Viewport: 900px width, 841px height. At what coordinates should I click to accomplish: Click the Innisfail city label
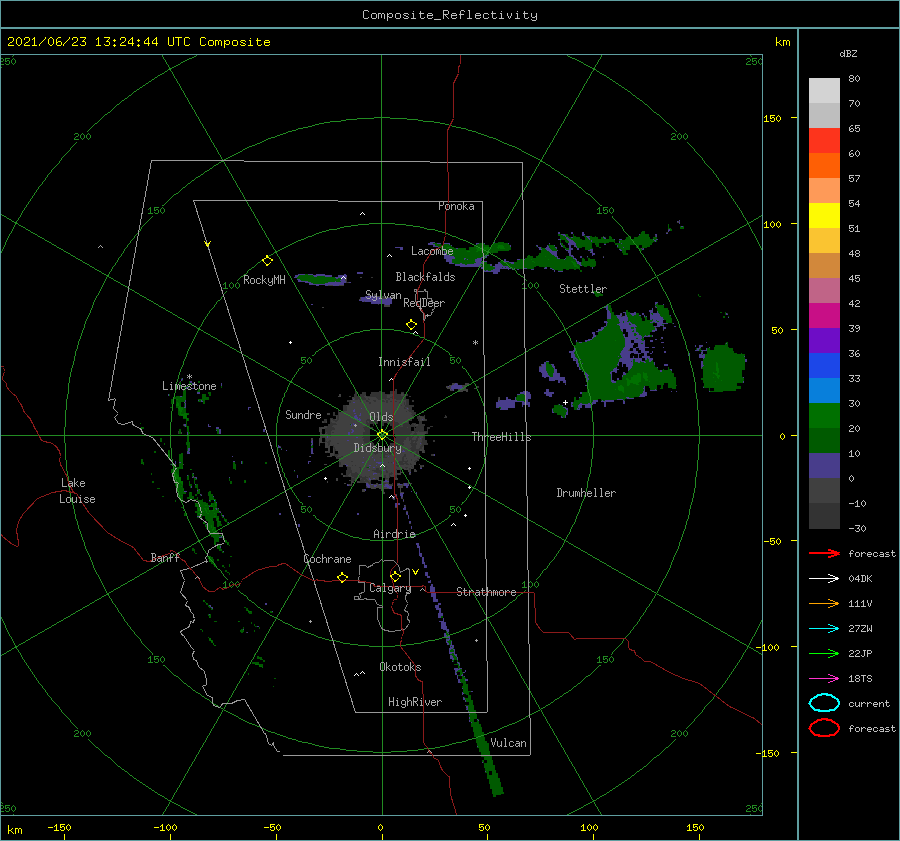pyautogui.click(x=404, y=362)
